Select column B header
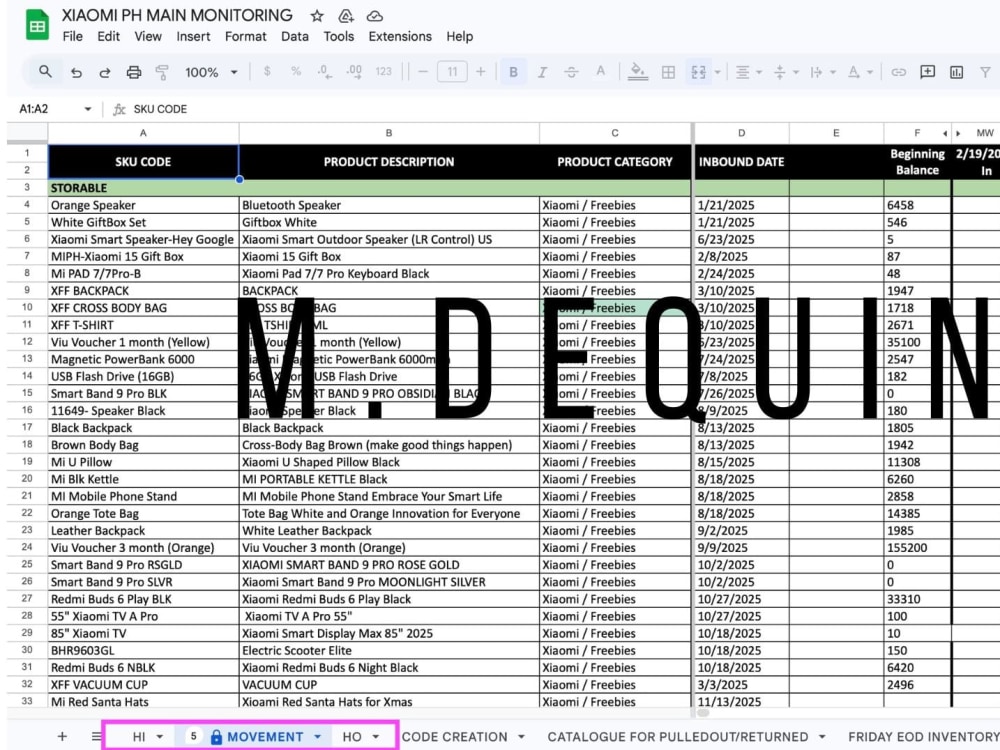 389,133
